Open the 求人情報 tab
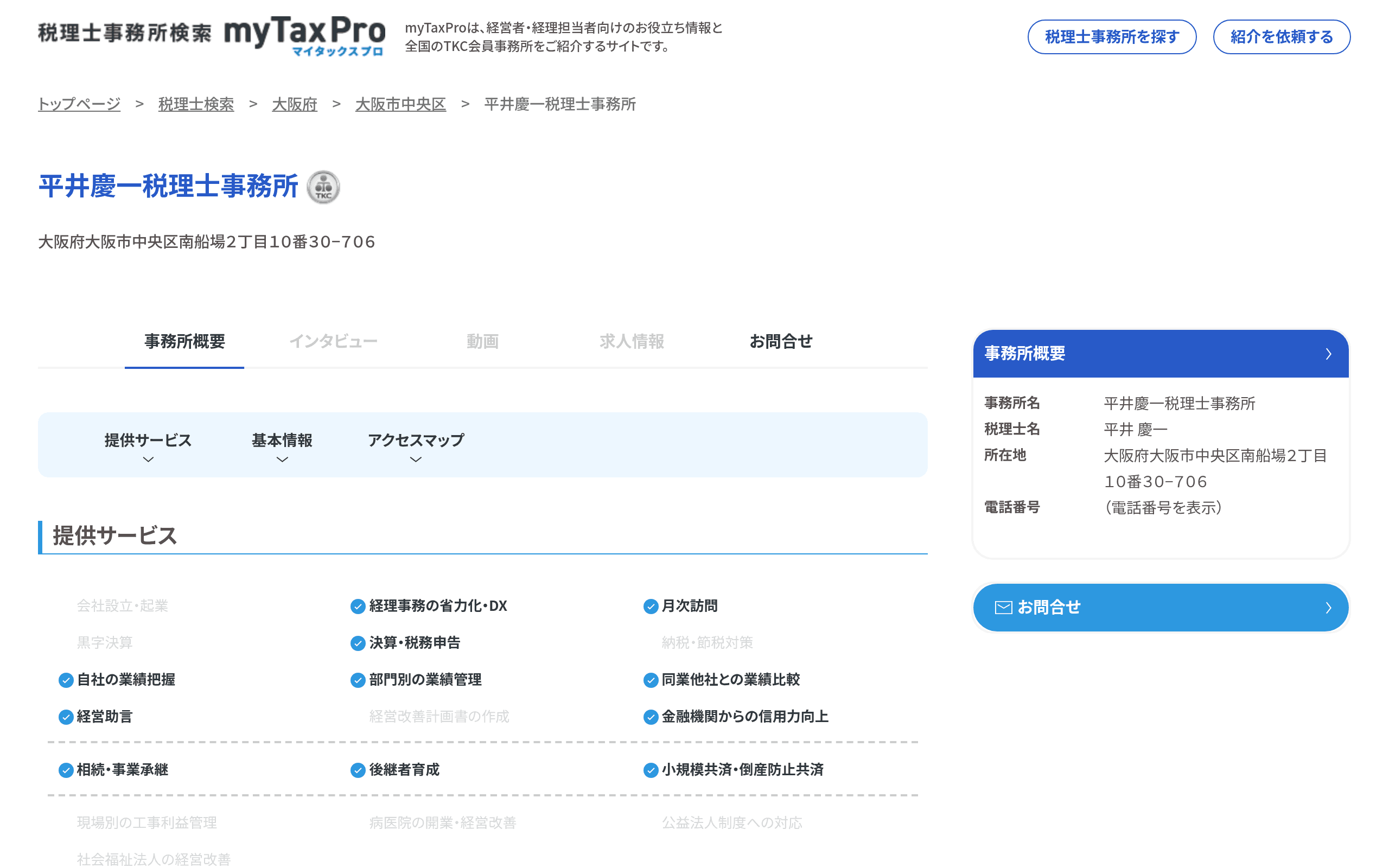Screen dimensions: 1389x868 pyautogui.click(x=632, y=341)
